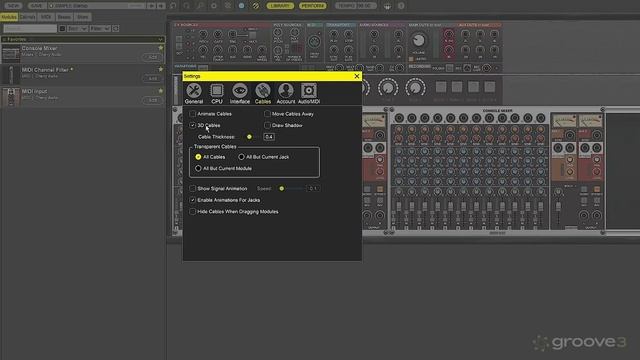The width and height of the screenshot is (640, 360).
Task: Click the module search input field
Action: click(x=30, y=29)
